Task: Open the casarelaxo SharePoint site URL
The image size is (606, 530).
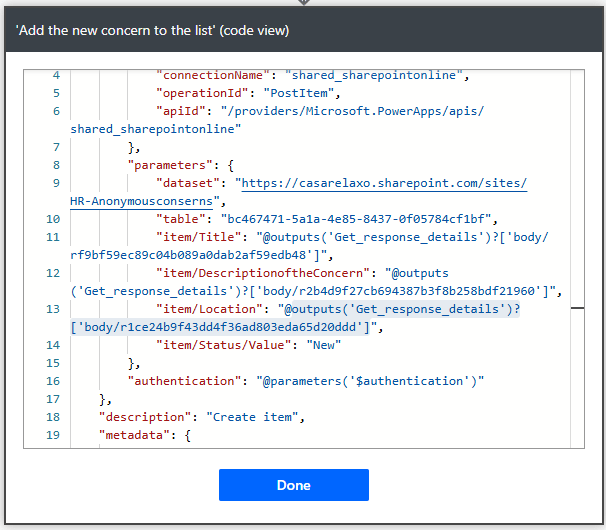Action: 381,183
